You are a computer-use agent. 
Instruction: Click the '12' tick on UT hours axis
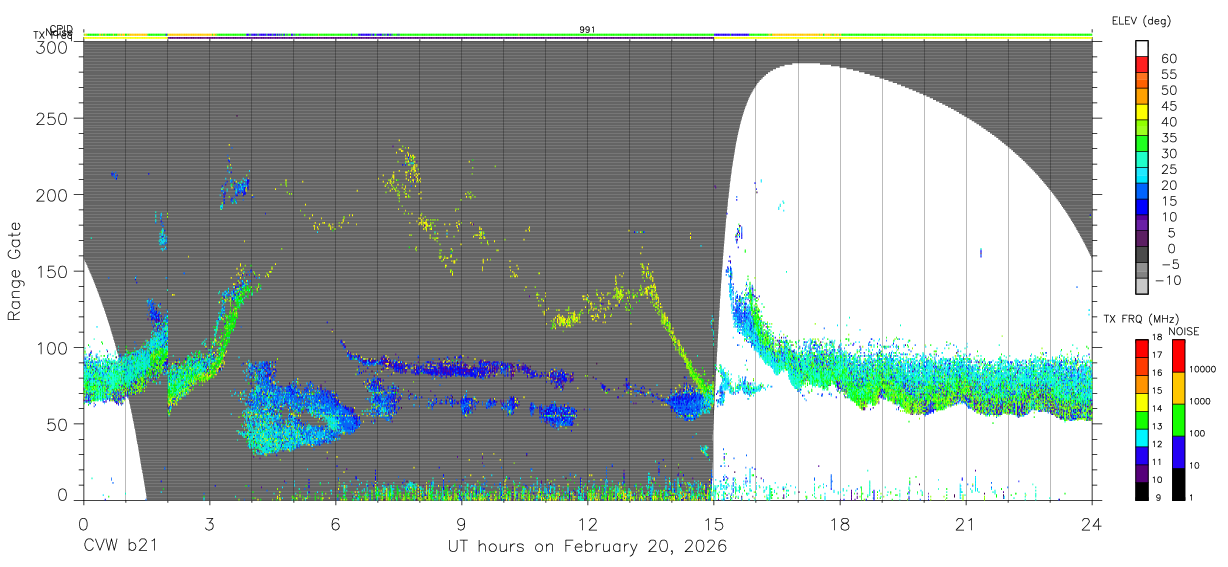point(588,524)
